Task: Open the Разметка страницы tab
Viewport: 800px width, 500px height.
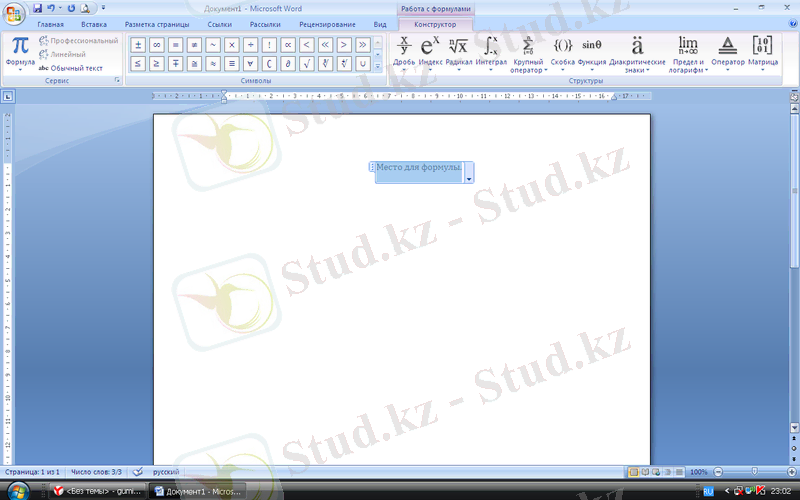Action: pyautogui.click(x=157, y=24)
